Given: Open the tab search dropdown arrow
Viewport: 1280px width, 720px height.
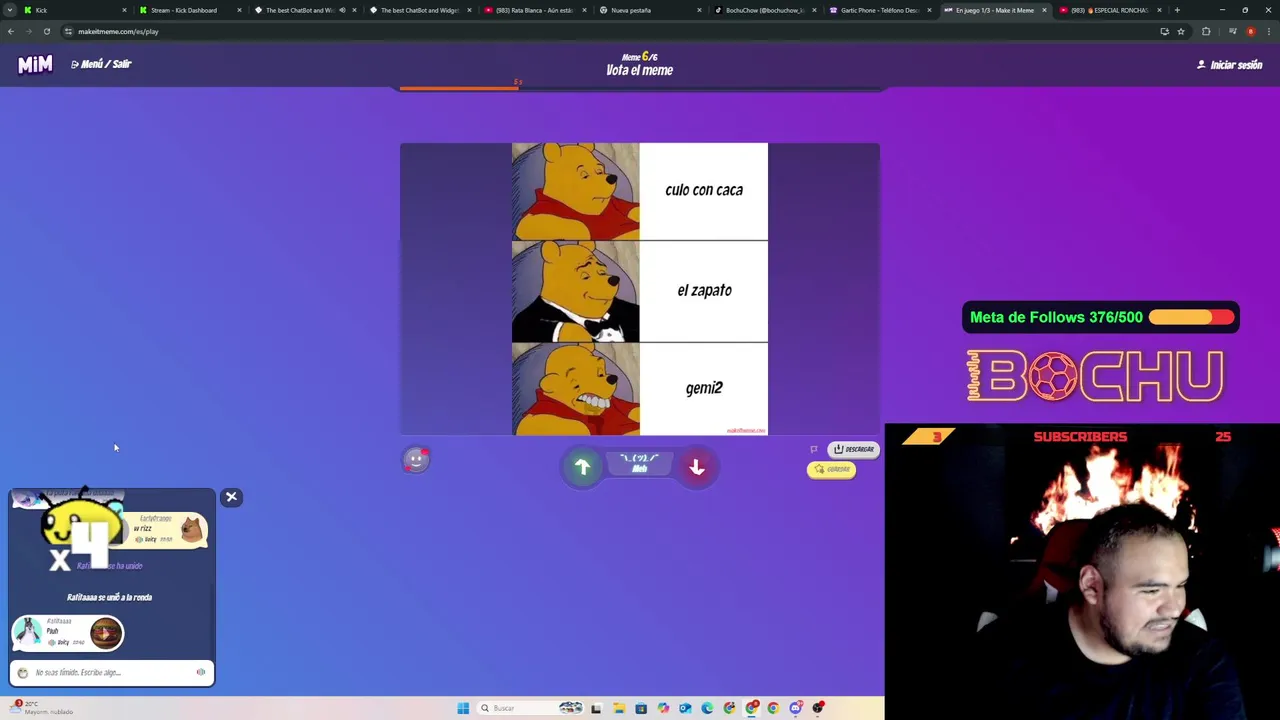Looking at the screenshot, I should pyautogui.click(x=10, y=10).
